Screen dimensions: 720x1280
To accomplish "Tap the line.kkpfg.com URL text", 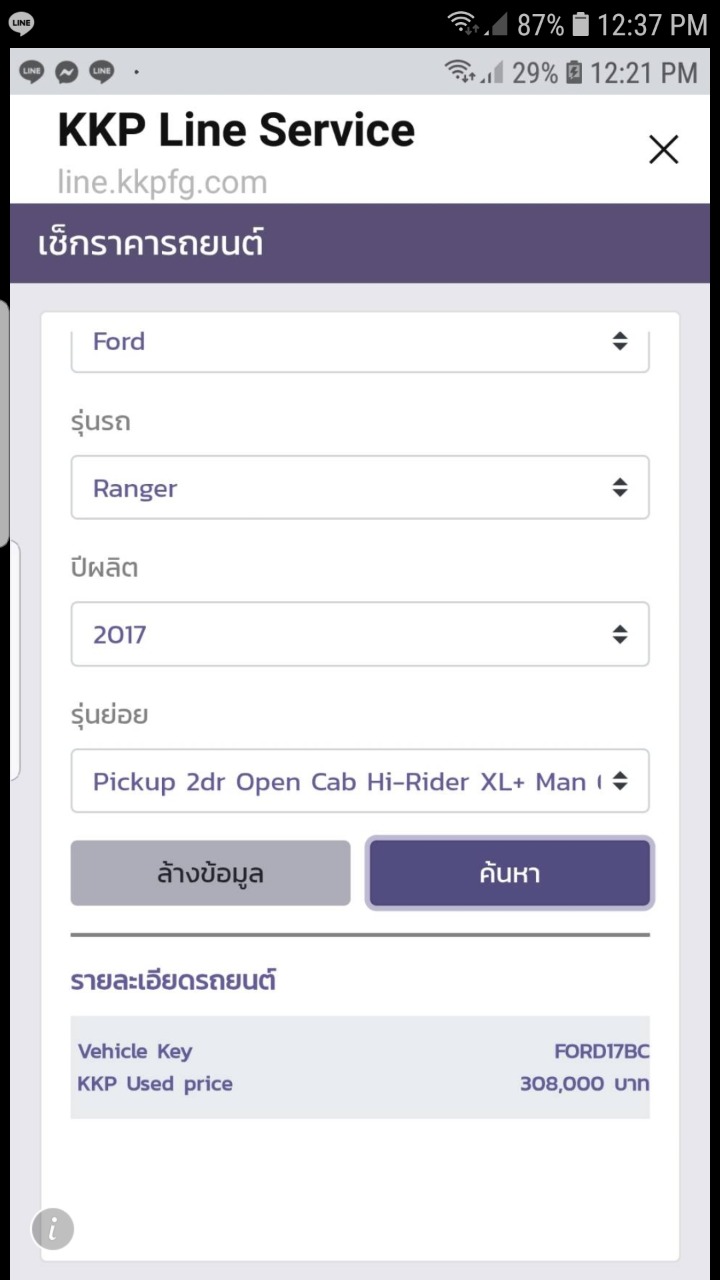I will tap(162, 182).
